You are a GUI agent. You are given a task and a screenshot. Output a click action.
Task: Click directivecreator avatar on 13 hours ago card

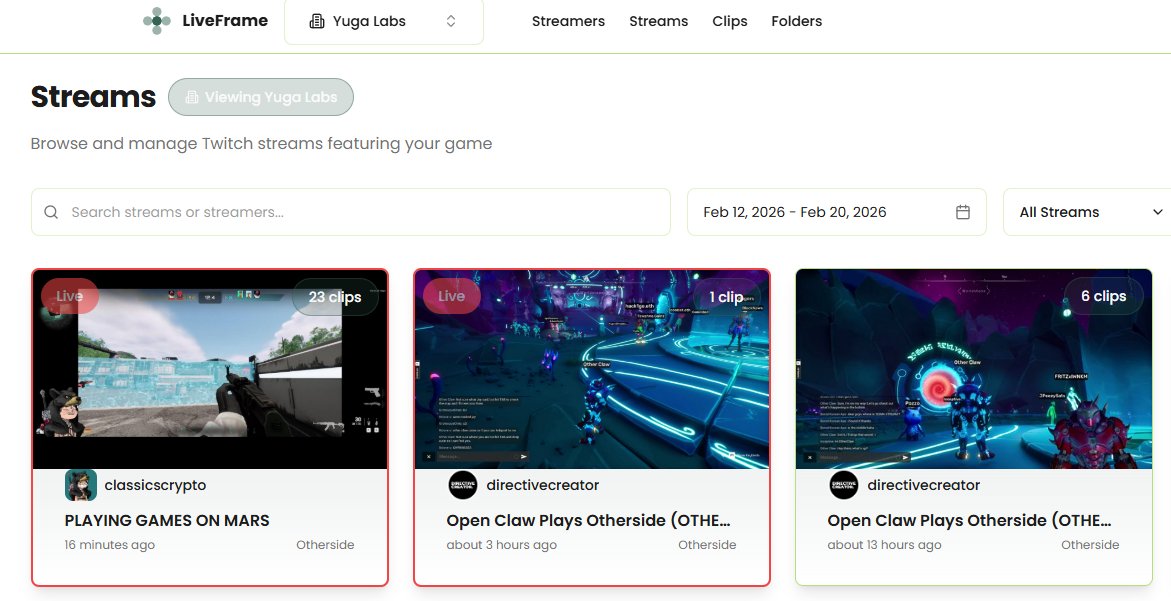pyautogui.click(x=844, y=485)
